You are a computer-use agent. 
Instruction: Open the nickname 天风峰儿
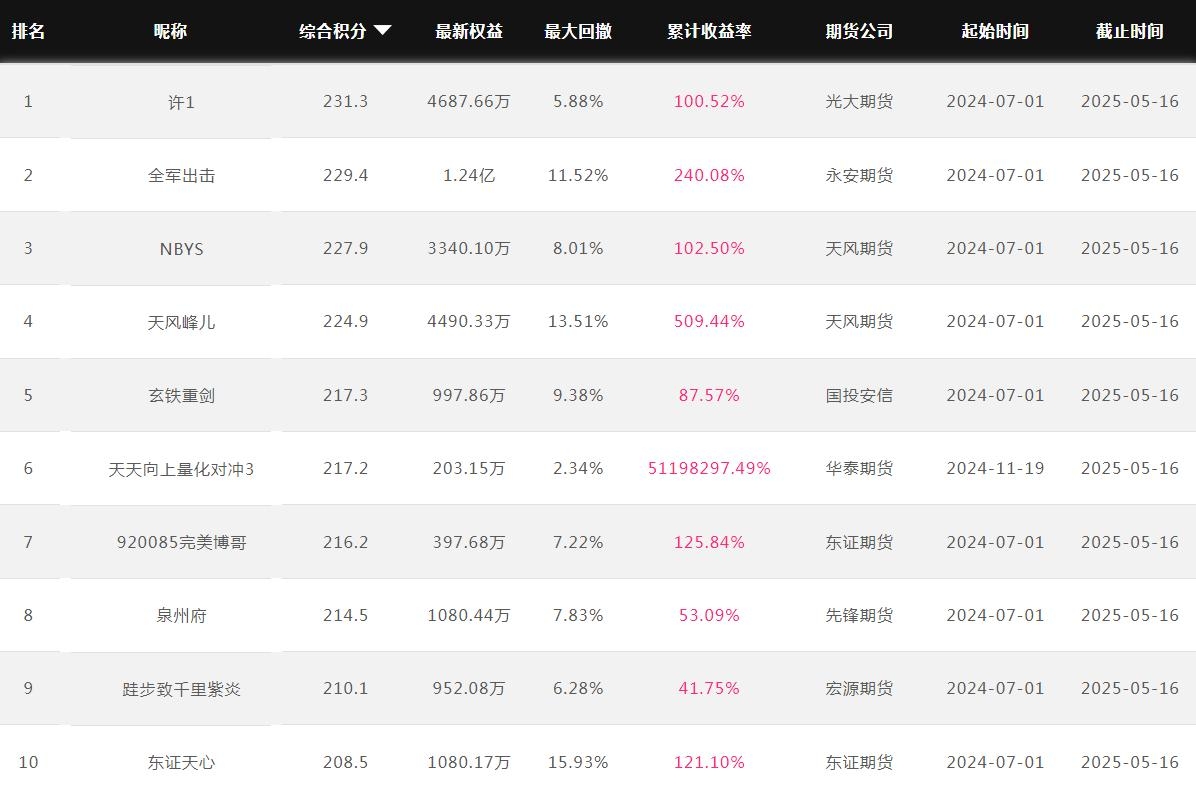[182, 323]
